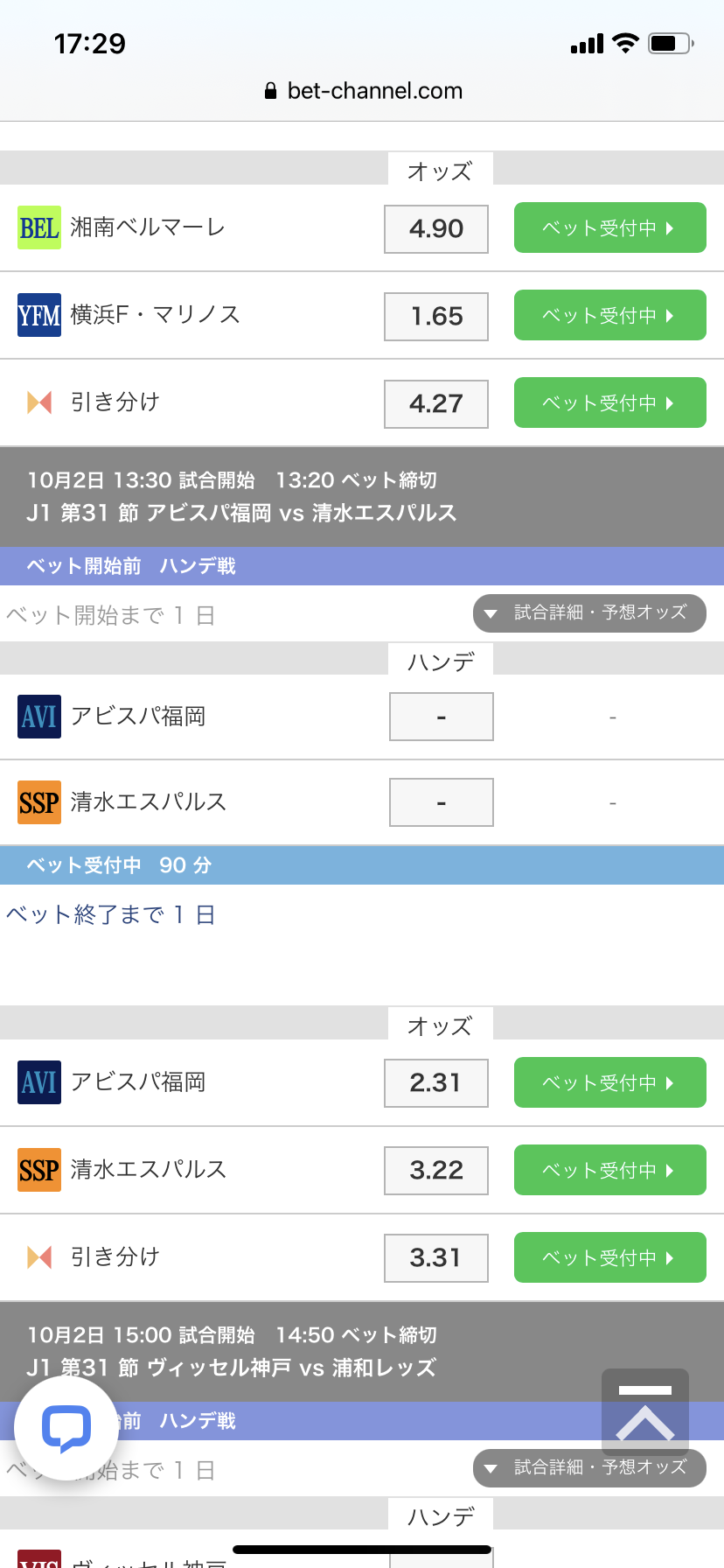Screen dimensions: 724x1568
Task: Bet on the draw at 3.31
Action: tap(609, 1257)
